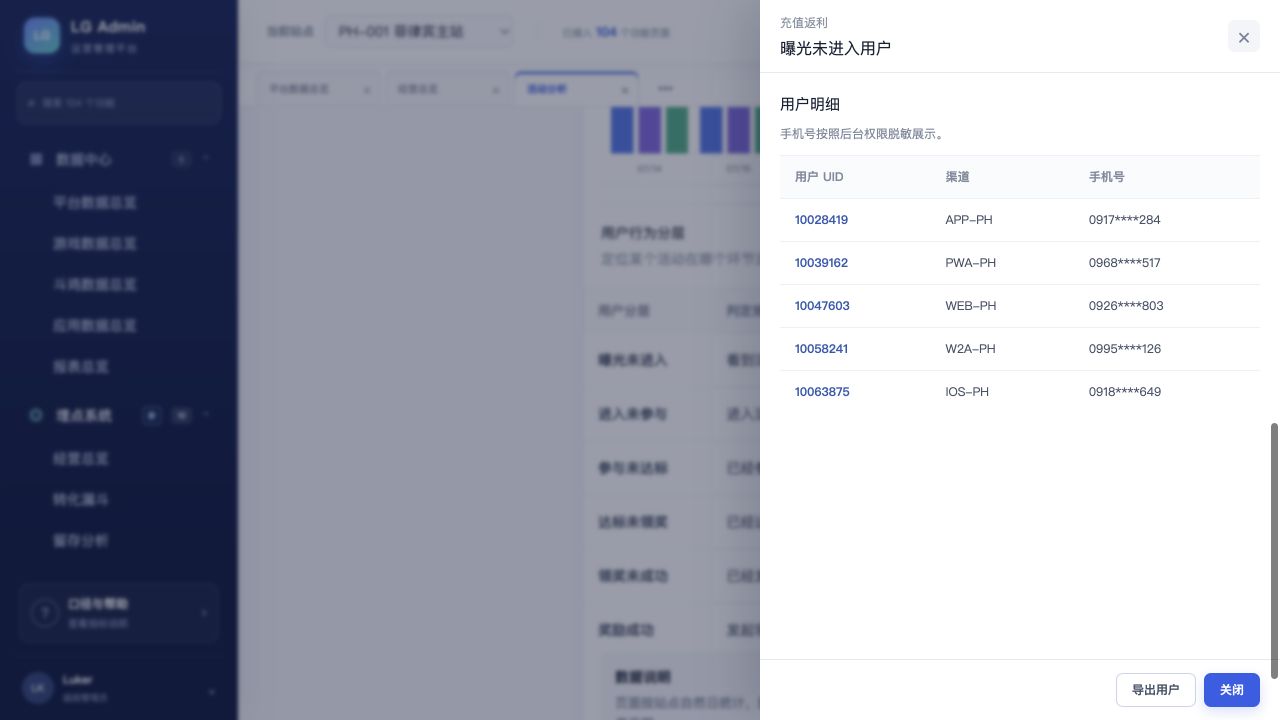Open user UID 10063875
This screenshot has height=720, width=1280.
(x=822, y=392)
